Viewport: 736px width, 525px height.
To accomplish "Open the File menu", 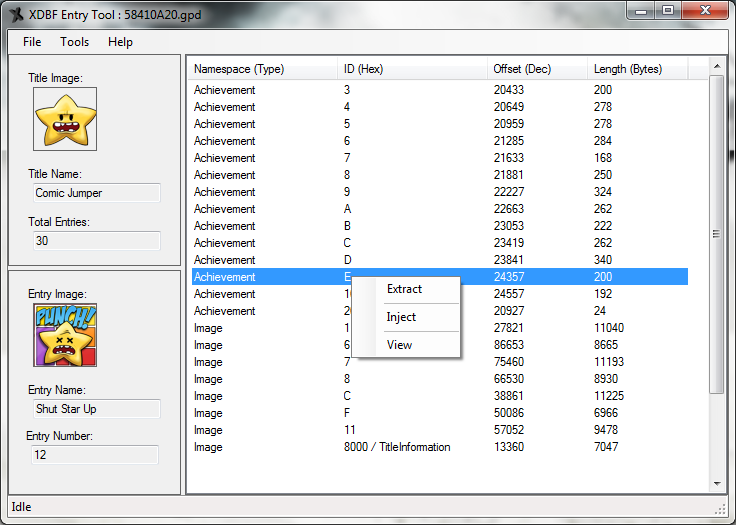I will pos(32,42).
